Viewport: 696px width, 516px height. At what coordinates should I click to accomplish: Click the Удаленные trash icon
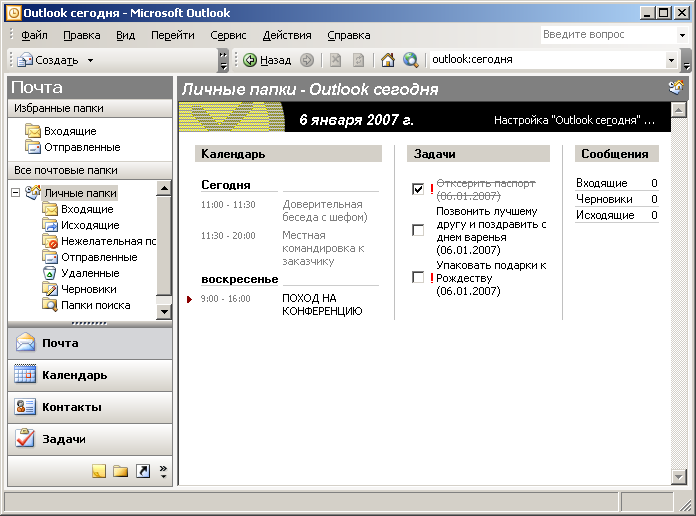50,273
